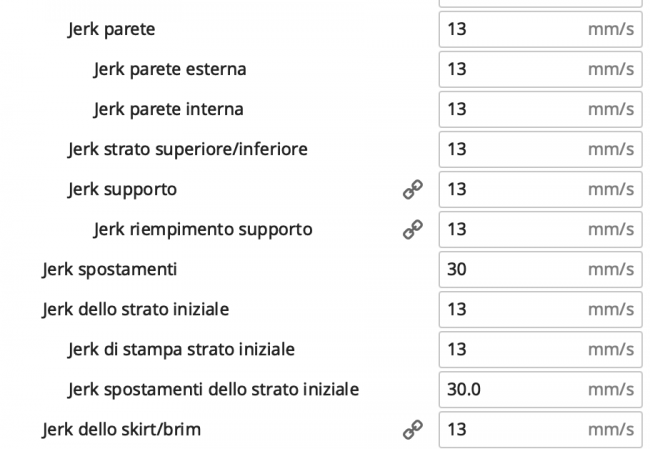Select the Jerk supporto setting label
This screenshot has width=650, height=449.
(122, 189)
